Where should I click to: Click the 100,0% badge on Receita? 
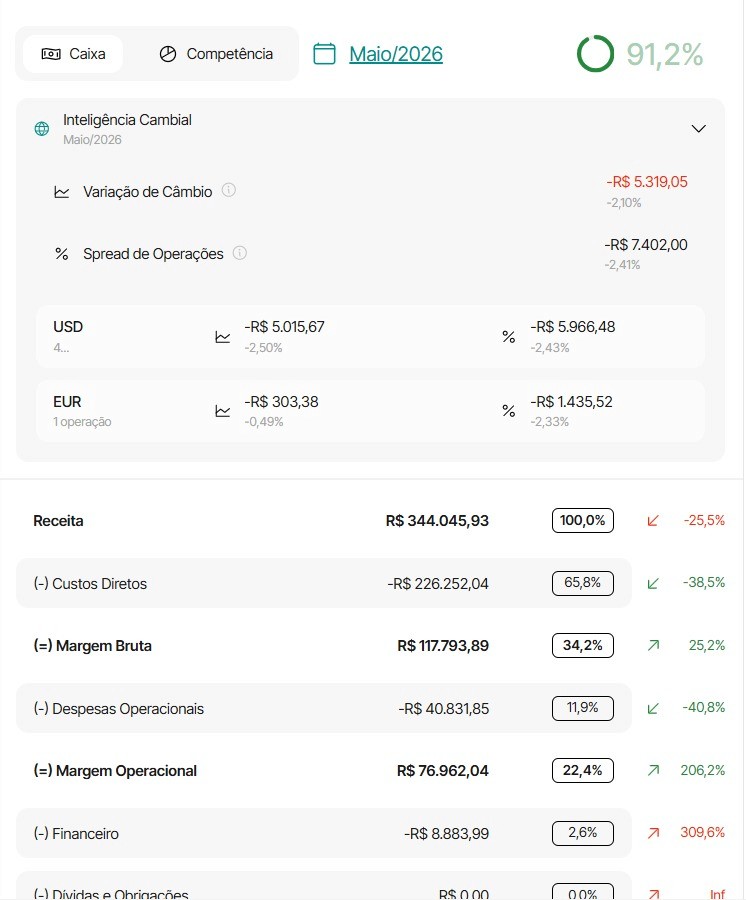click(x=582, y=521)
